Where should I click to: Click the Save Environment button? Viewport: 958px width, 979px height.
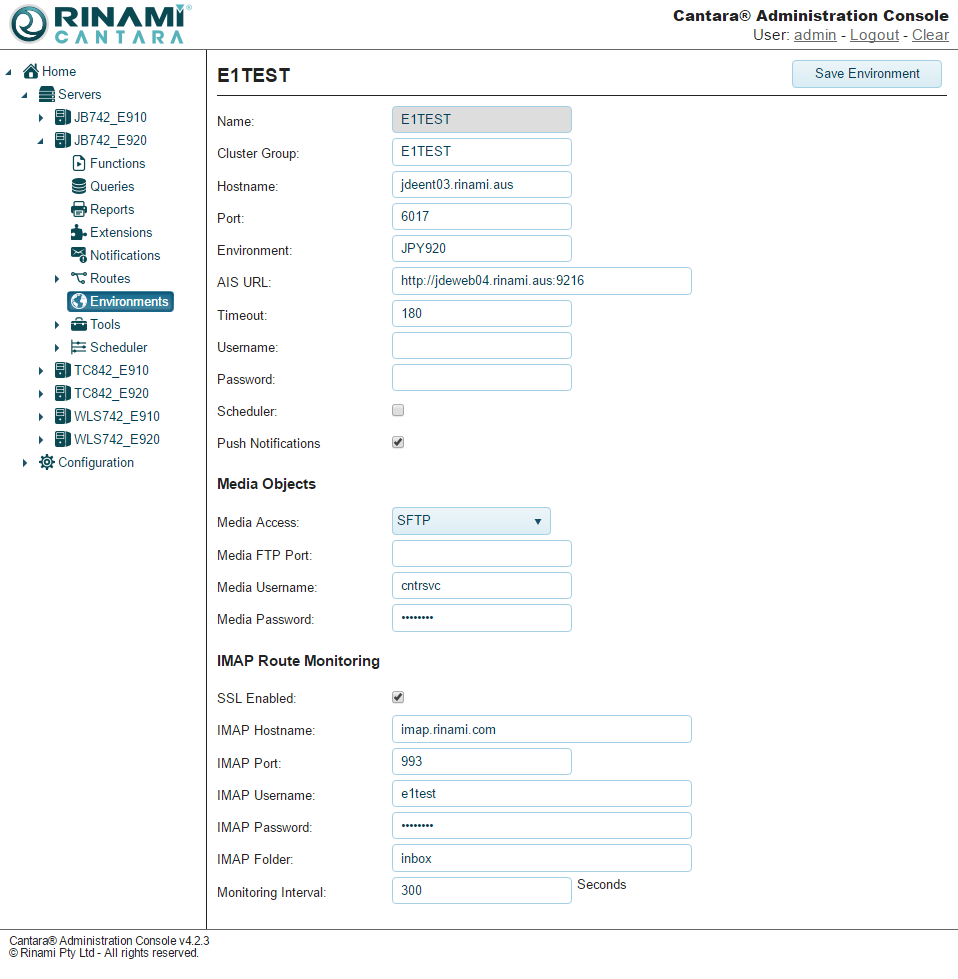coord(866,74)
